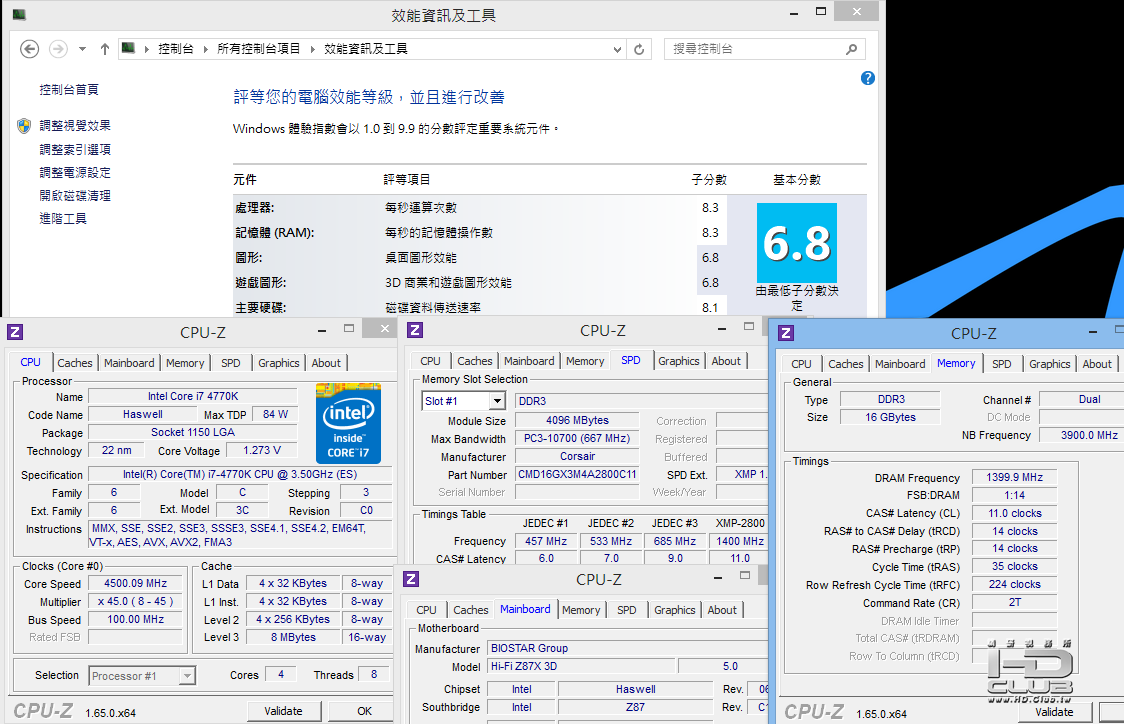The width and height of the screenshot is (1124, 724).
Task: Open the Processor #1 selection dropdown
Action: click(x=187, y=676)
